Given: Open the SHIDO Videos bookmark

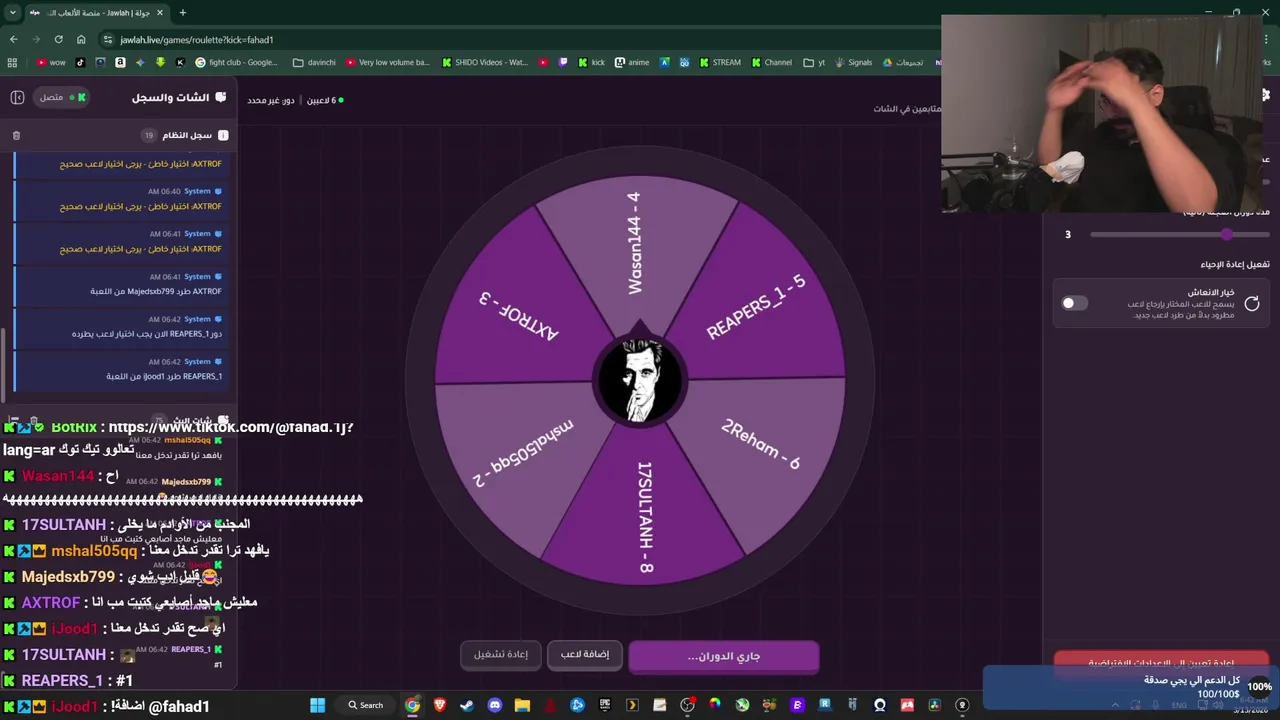Looking at the screenshot, I should pyautogui.click(x=483, y=62).
